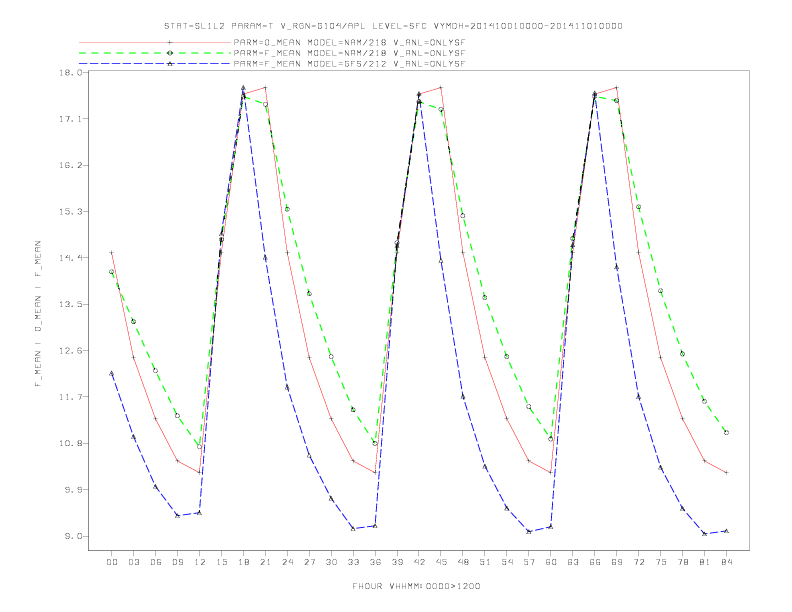Click x-axis forecast hour label 33
This screenshot has height=612, width=792.
354,562
